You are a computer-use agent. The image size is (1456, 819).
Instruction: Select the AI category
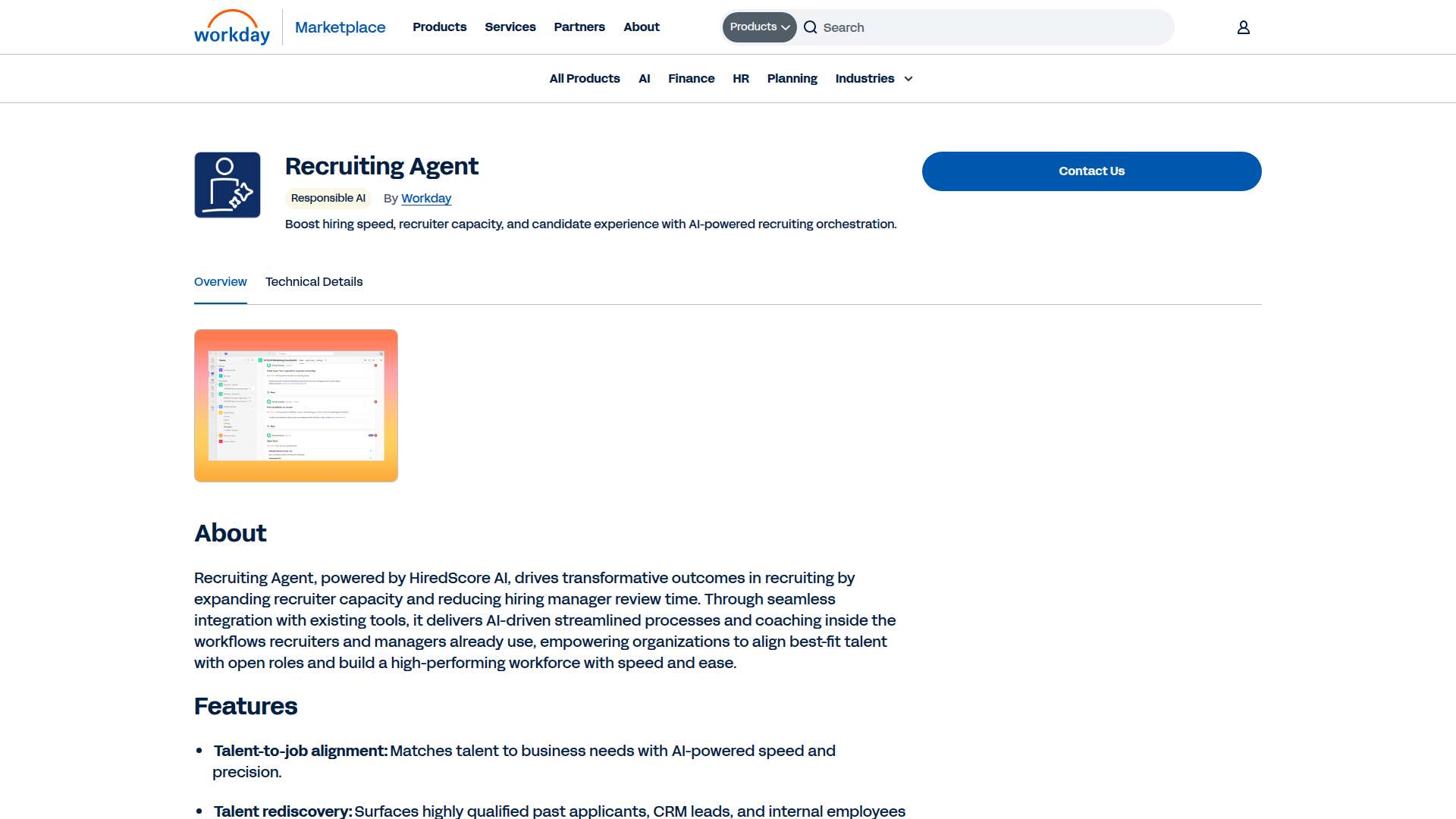pos(645,79)
